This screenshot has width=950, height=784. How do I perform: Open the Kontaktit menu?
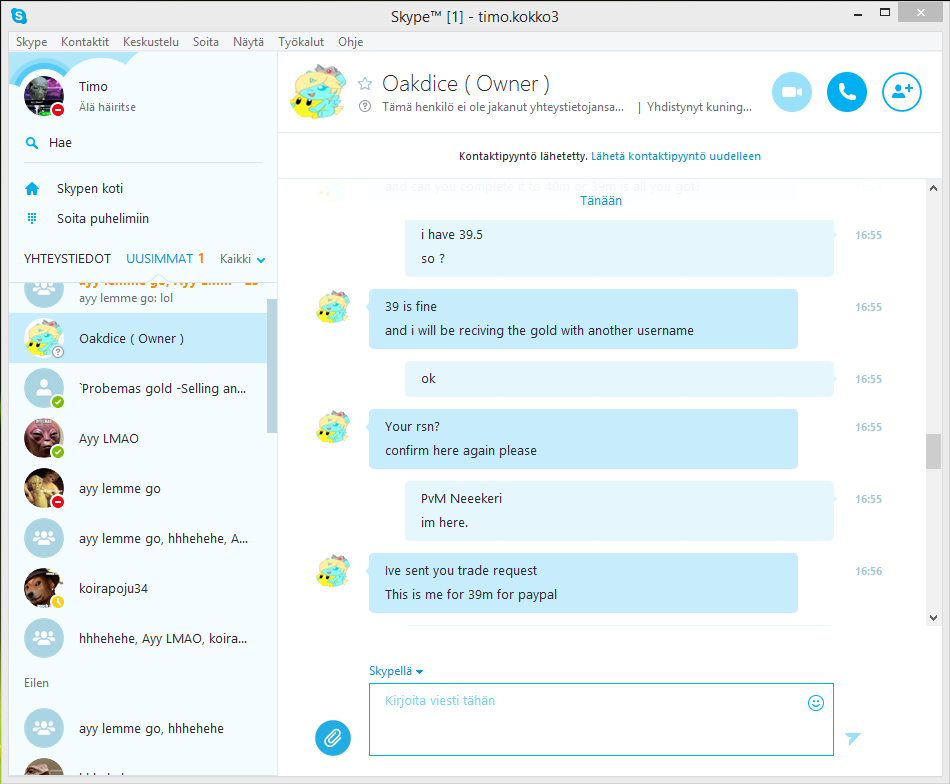coord(85,42)
